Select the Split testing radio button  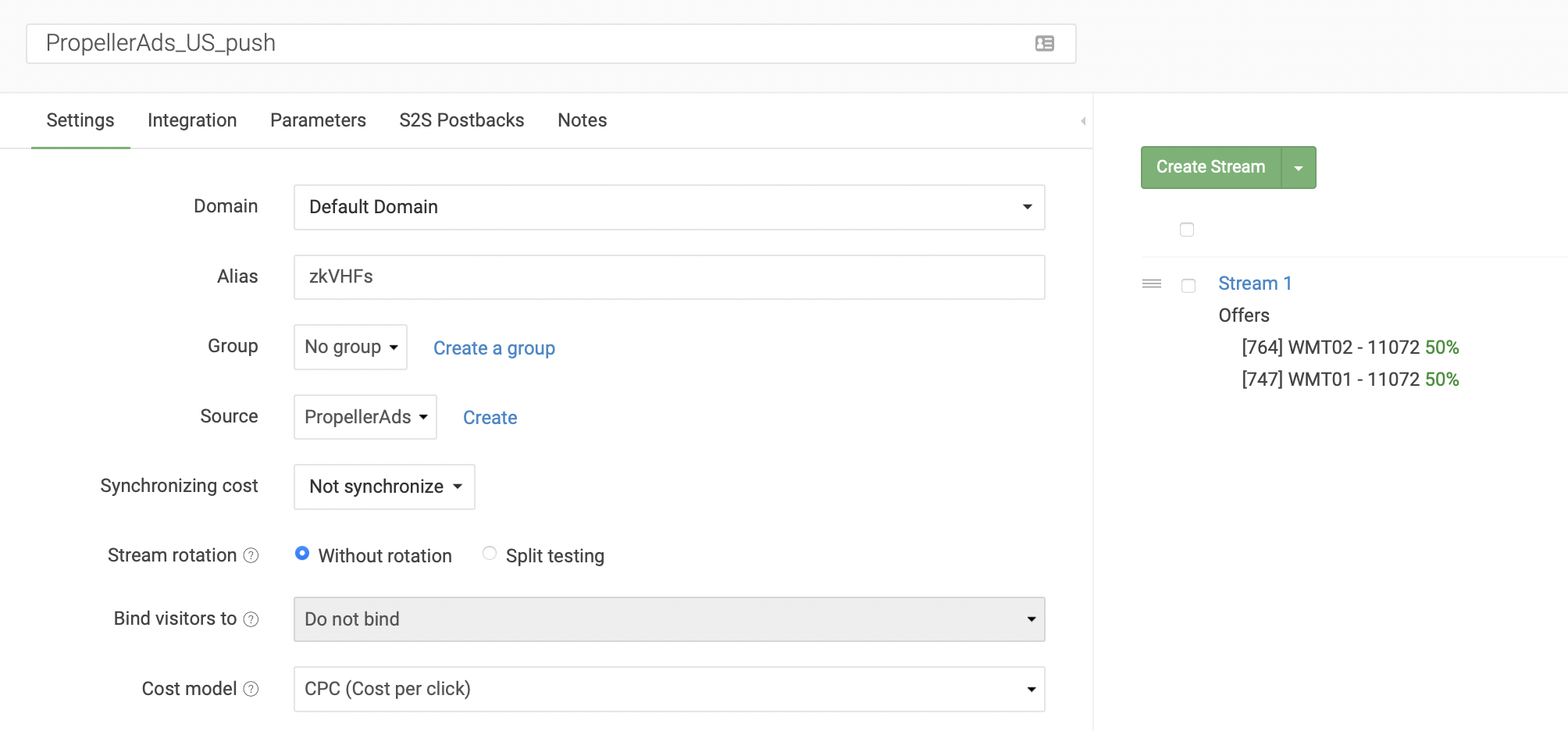coord(490,553)
